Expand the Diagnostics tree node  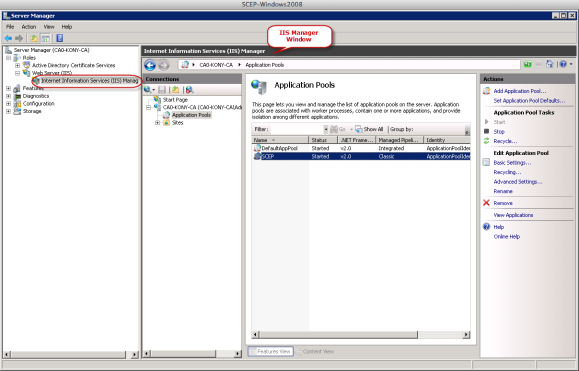pyautogui.click(x=8, y=96)
